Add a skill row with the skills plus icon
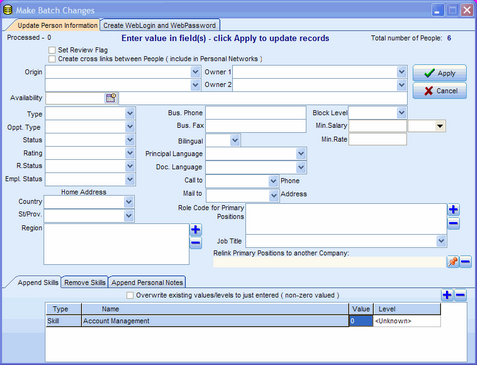The height and width of the screenshot is (365, 477). 447,295
